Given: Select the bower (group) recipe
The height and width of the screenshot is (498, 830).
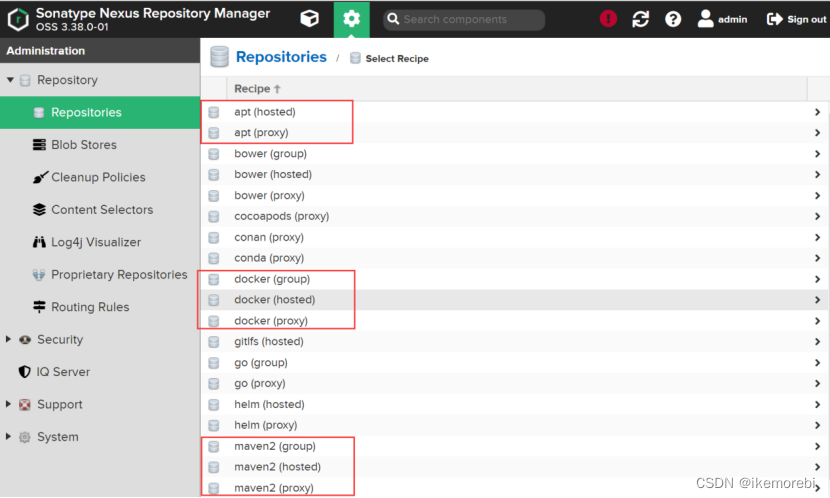Looking at the screenshot, I should pos(513,153).
